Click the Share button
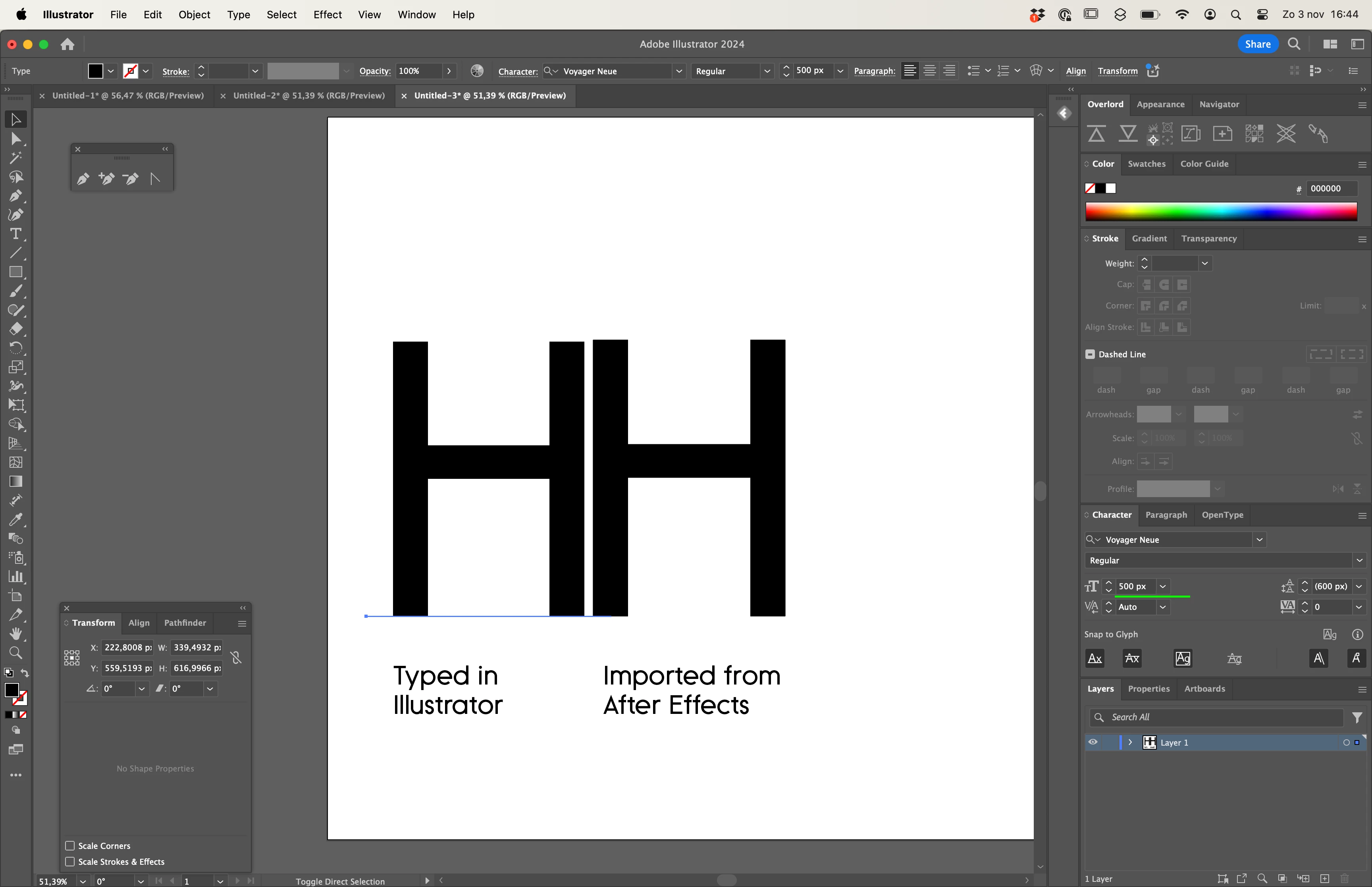 tap(1257, 44)
